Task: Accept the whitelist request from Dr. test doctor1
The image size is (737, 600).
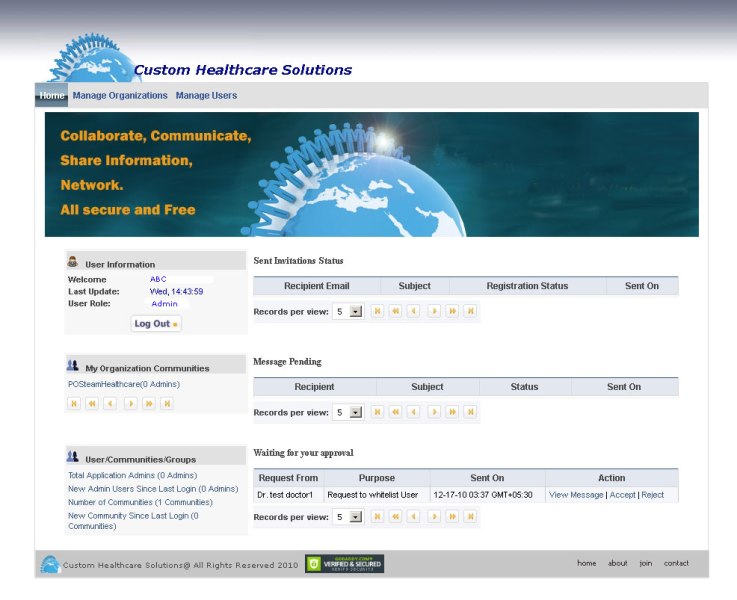Action: point(622,495)
